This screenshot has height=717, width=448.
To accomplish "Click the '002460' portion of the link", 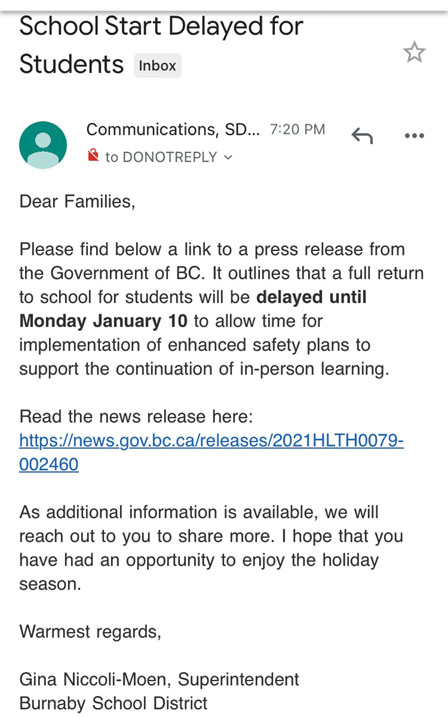I will point(49,465).
